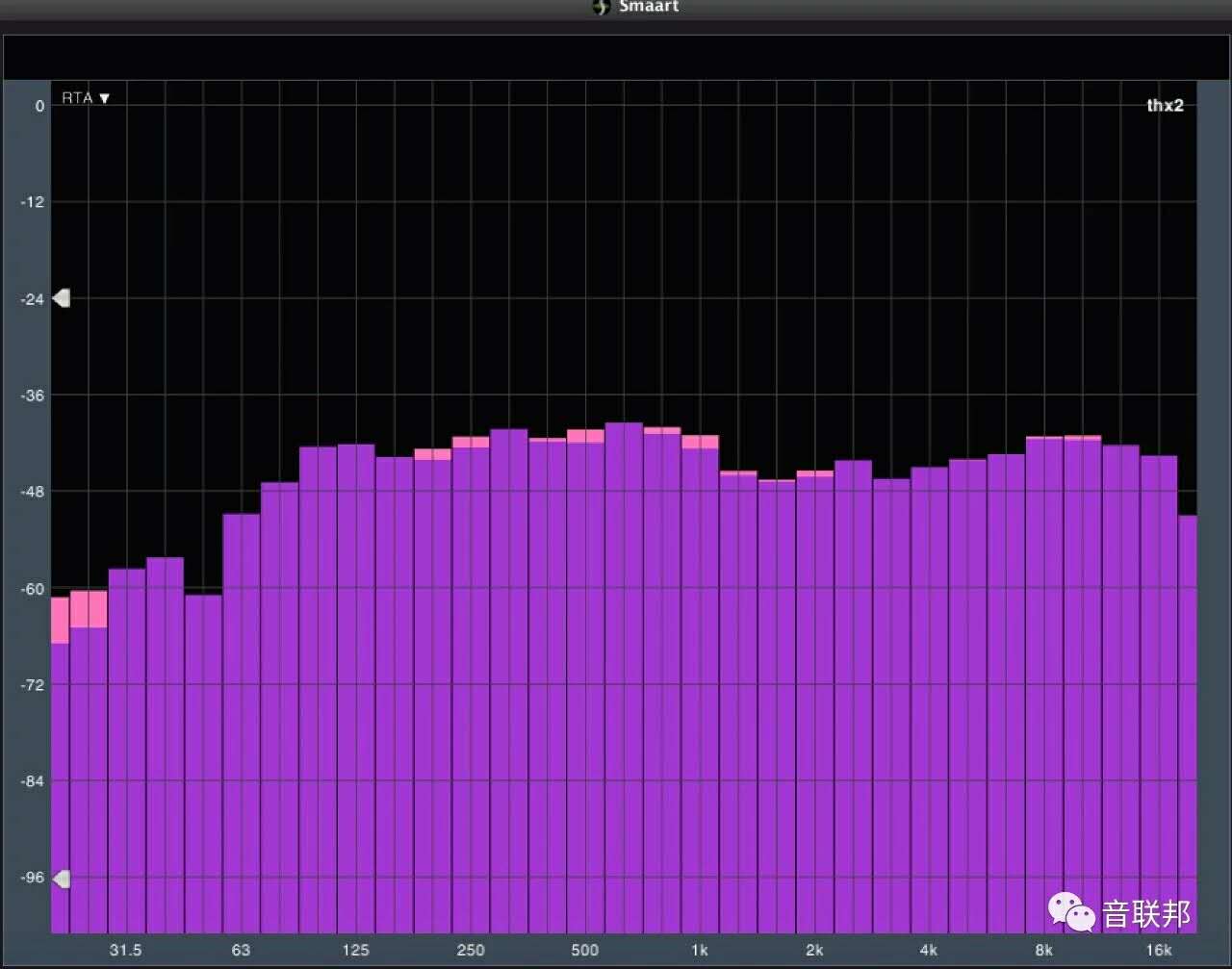
Task: Click the -48 dB level axis label
Action: tap(33, 492)
